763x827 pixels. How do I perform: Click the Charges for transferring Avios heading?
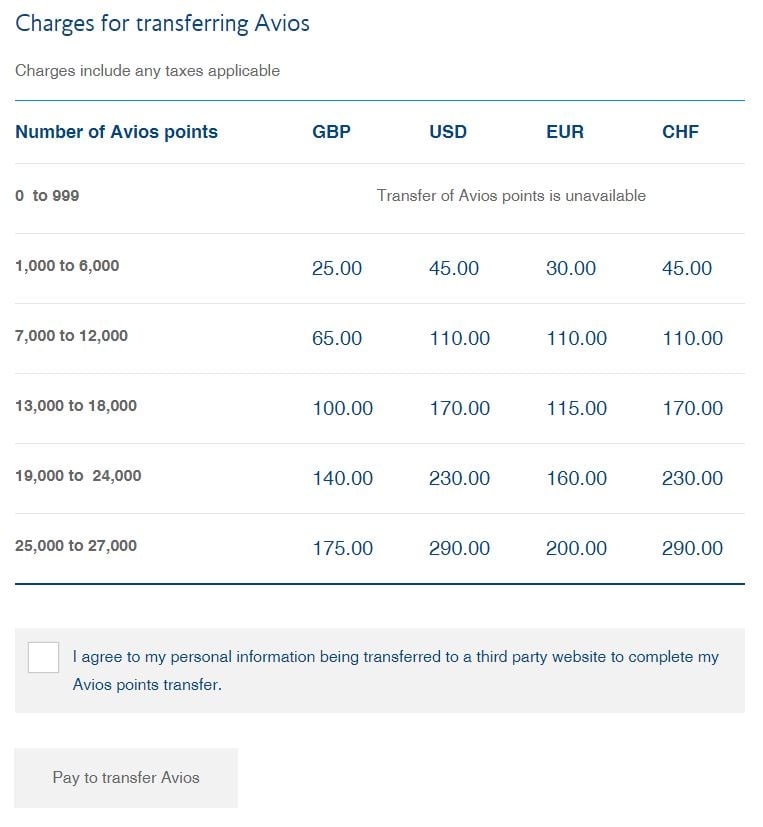point(162,24)
